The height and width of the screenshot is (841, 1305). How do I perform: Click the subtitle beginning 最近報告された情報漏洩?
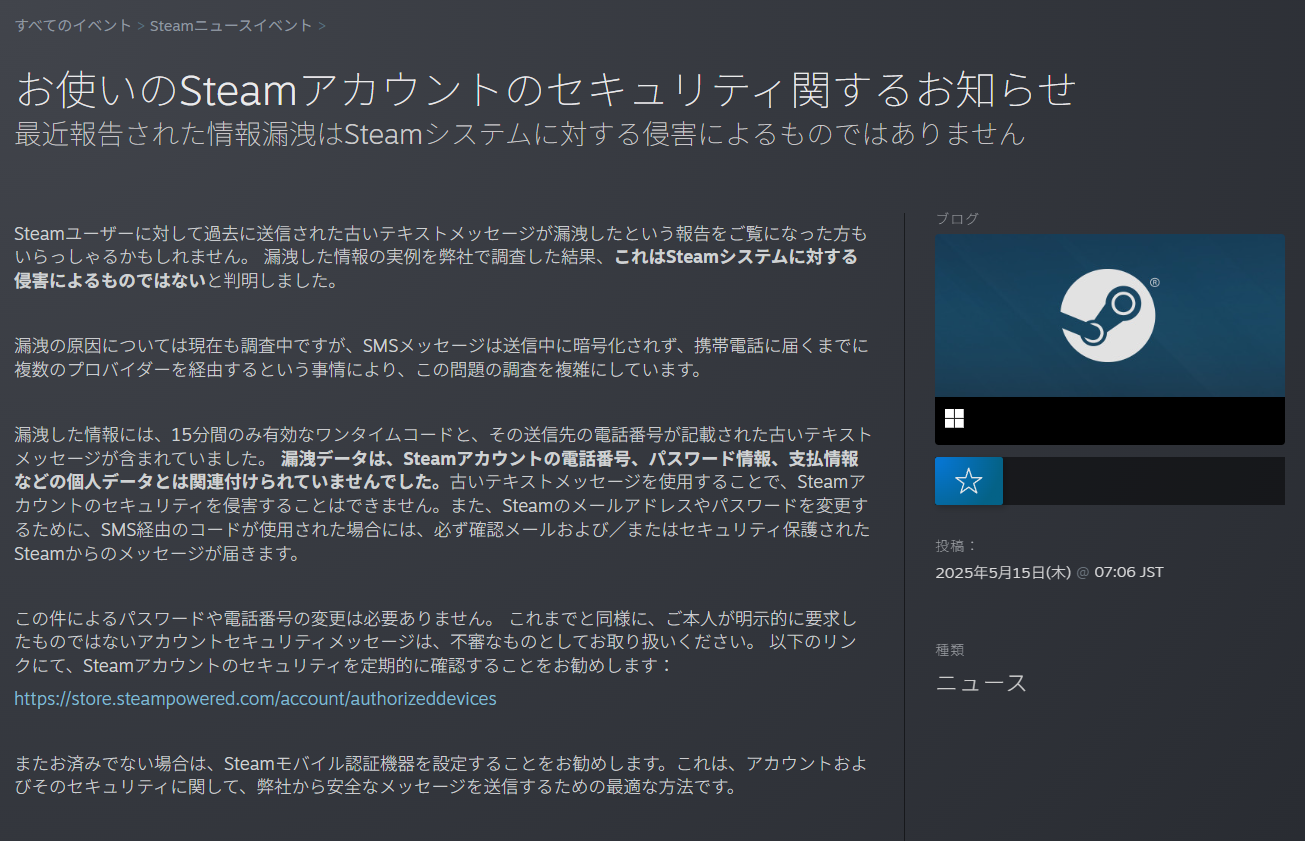tap(520, 133)
